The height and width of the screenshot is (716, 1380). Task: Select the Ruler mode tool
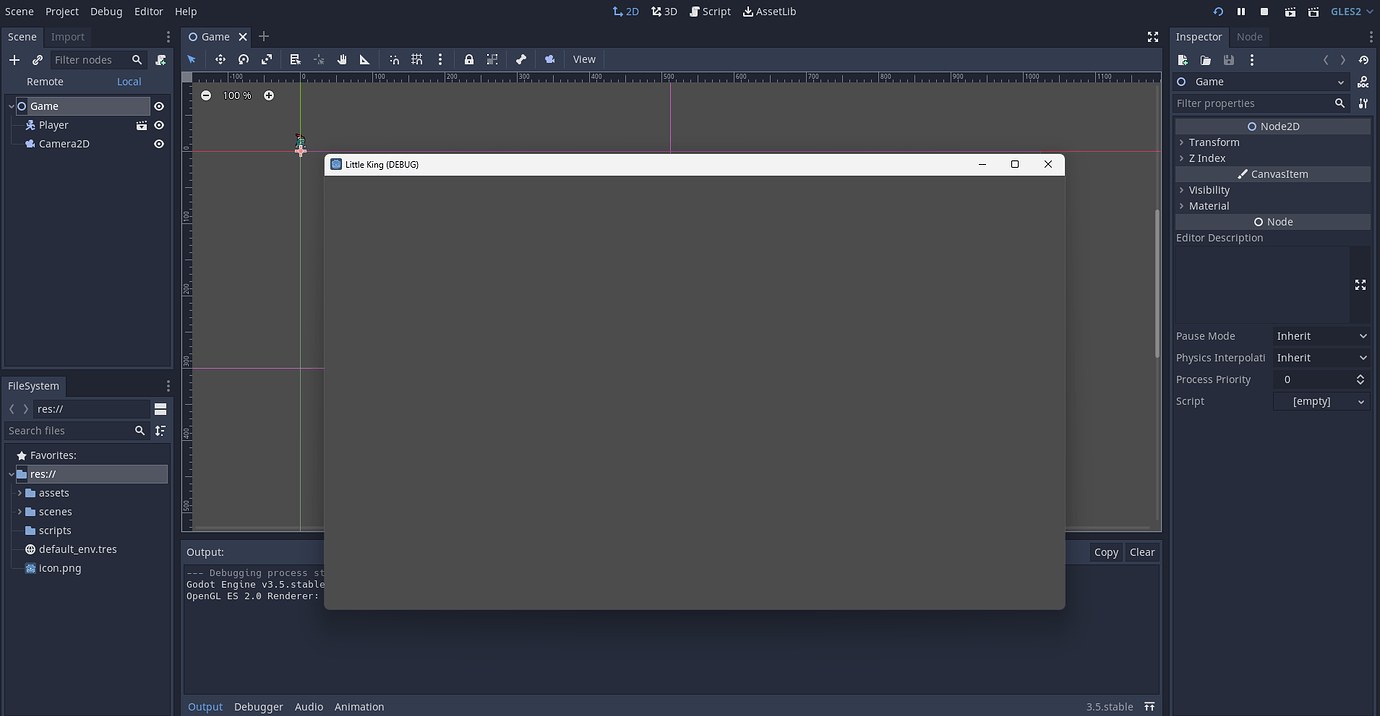pyautogui.click(x=365, y=59)
